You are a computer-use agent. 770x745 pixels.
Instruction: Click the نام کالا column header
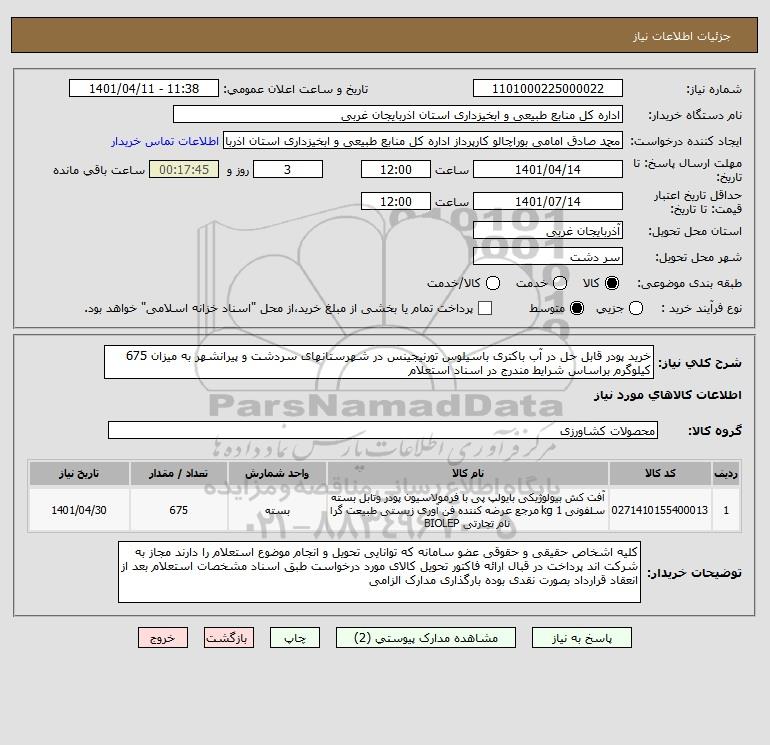point(468,473)
